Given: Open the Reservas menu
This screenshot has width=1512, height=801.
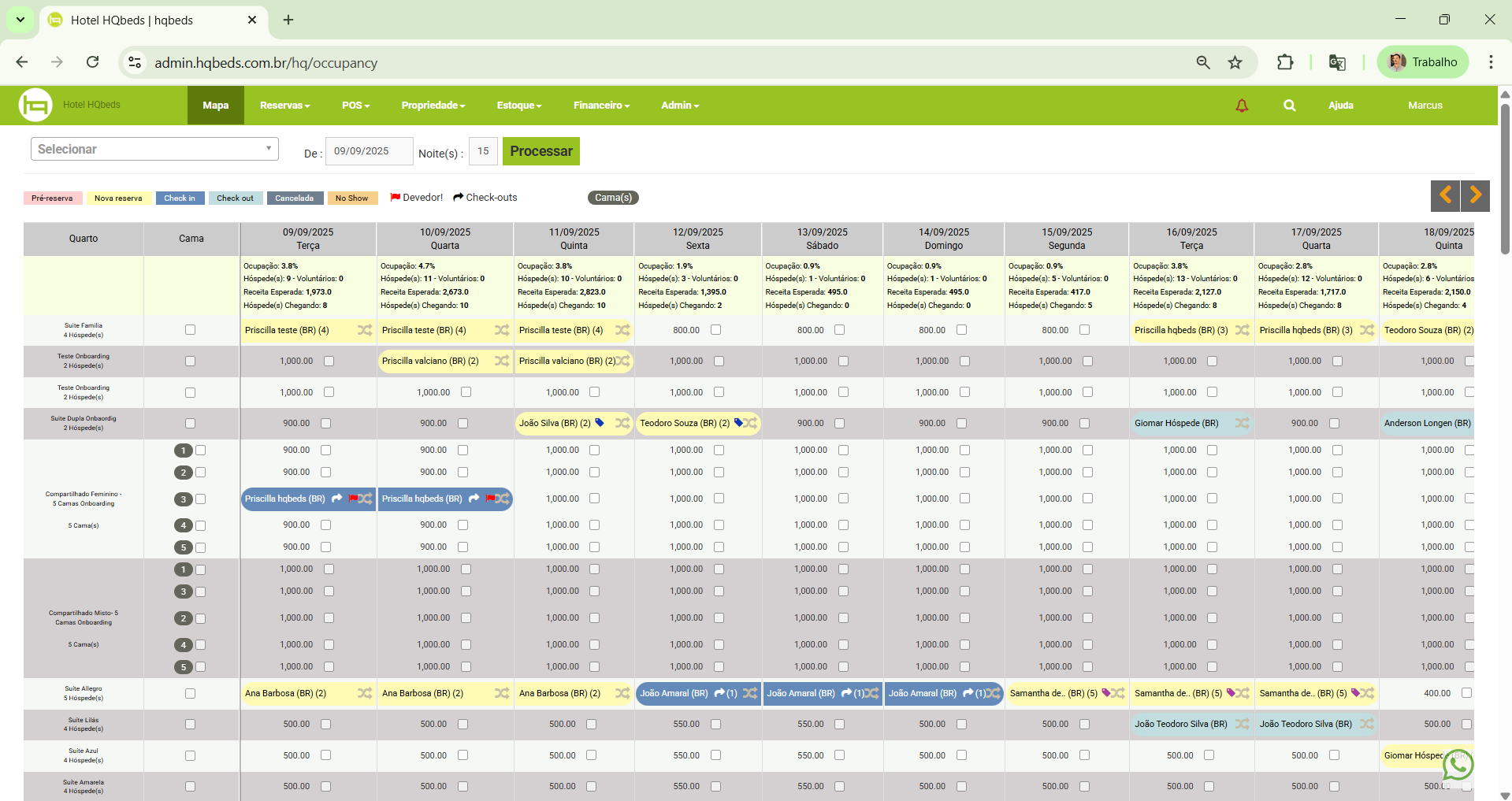Looking at the screenshot, I should (x=284, y=105).
